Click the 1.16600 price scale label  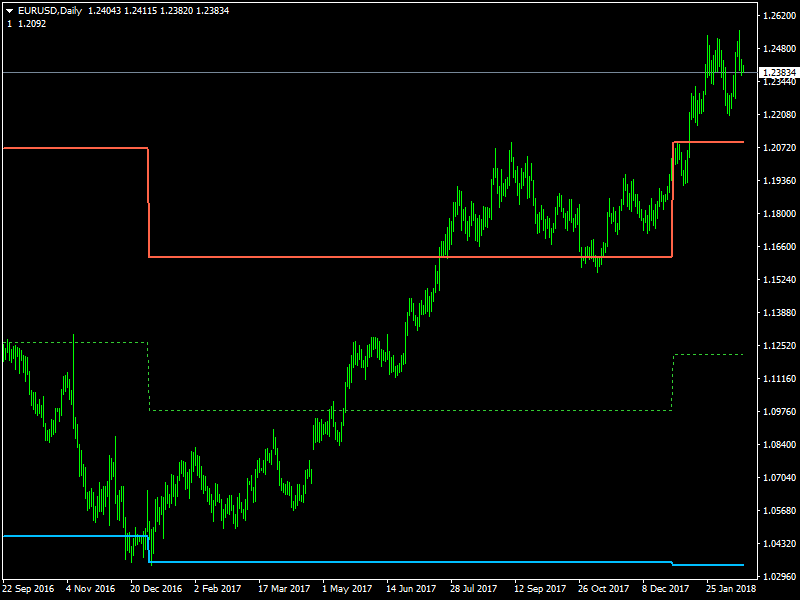click(778, 247)
